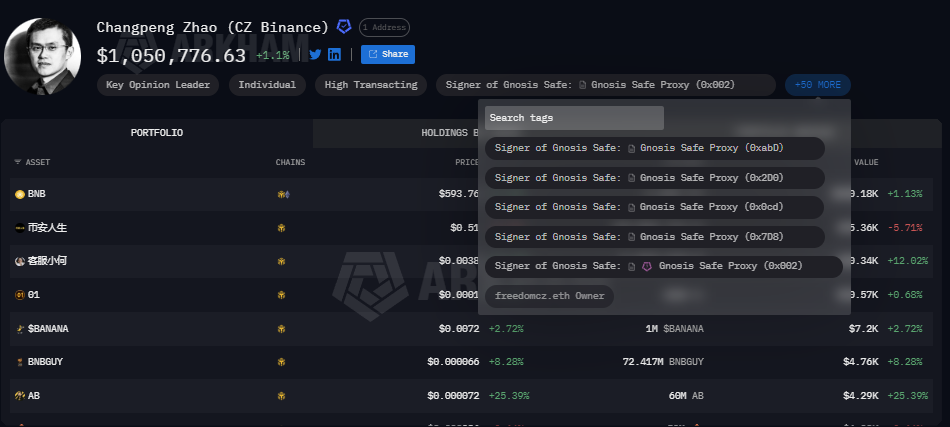Click the $7.2K $BANANA value
The image size is (950, 427).
863,329
